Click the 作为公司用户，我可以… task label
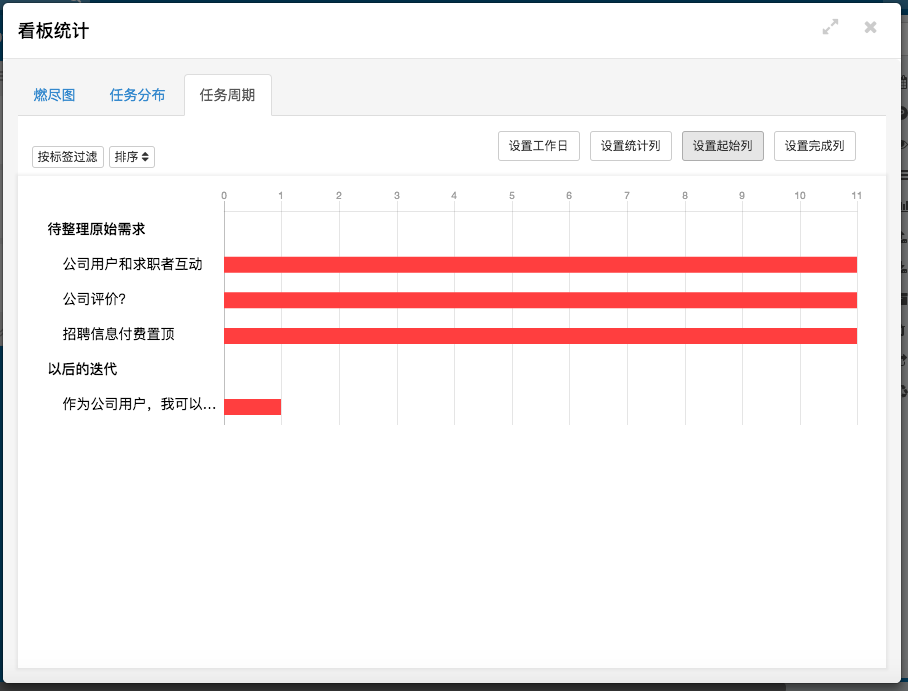The image size is (908, 691). [x=140, y=404]
